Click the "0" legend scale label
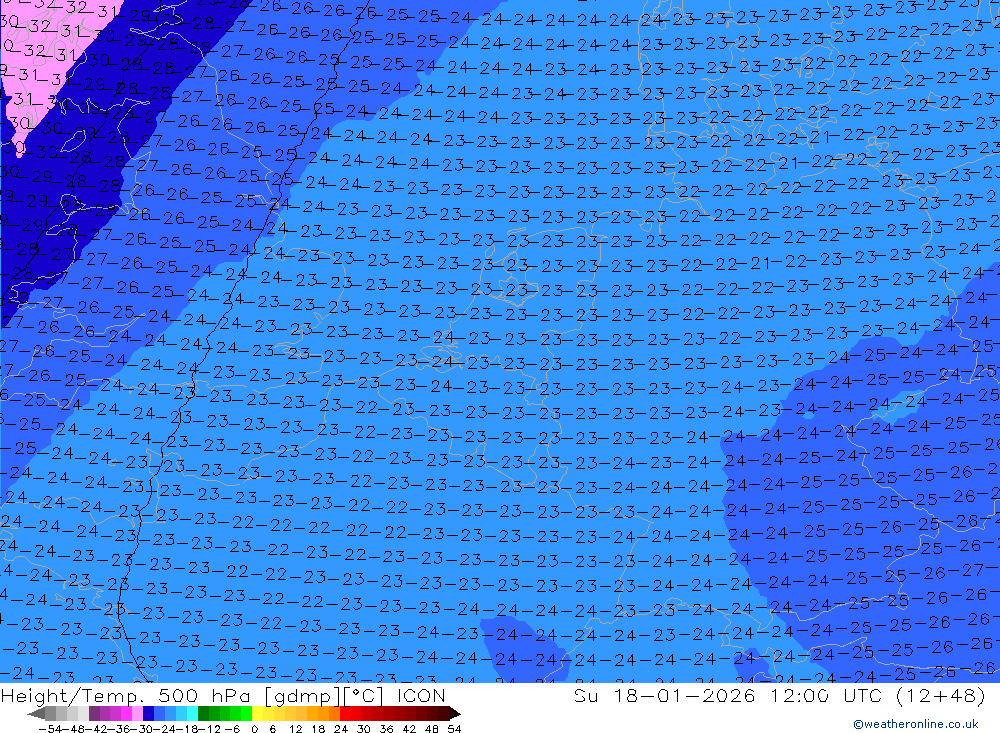This screenshot has width=1000, height=733. tap(254, 729)
